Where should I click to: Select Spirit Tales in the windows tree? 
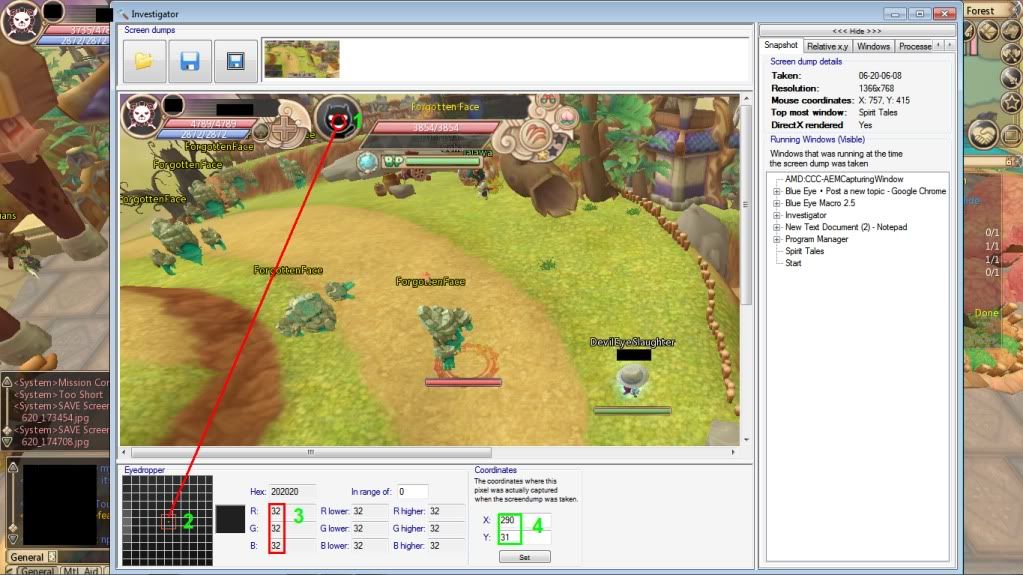point(804,251)
